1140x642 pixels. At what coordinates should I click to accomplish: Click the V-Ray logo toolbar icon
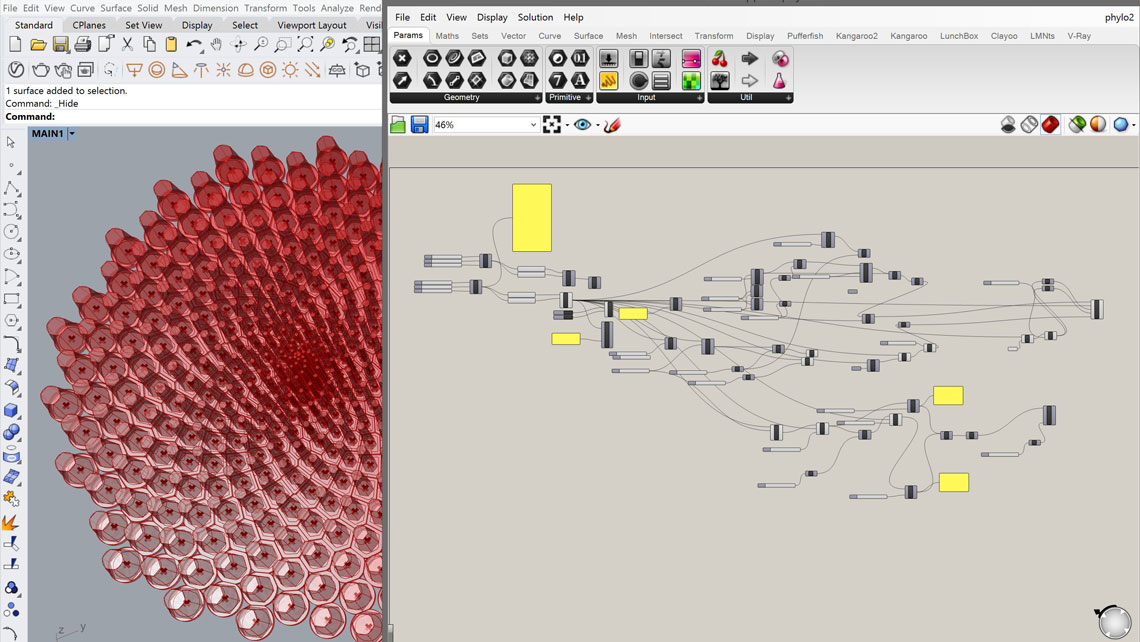pos(15,70)
